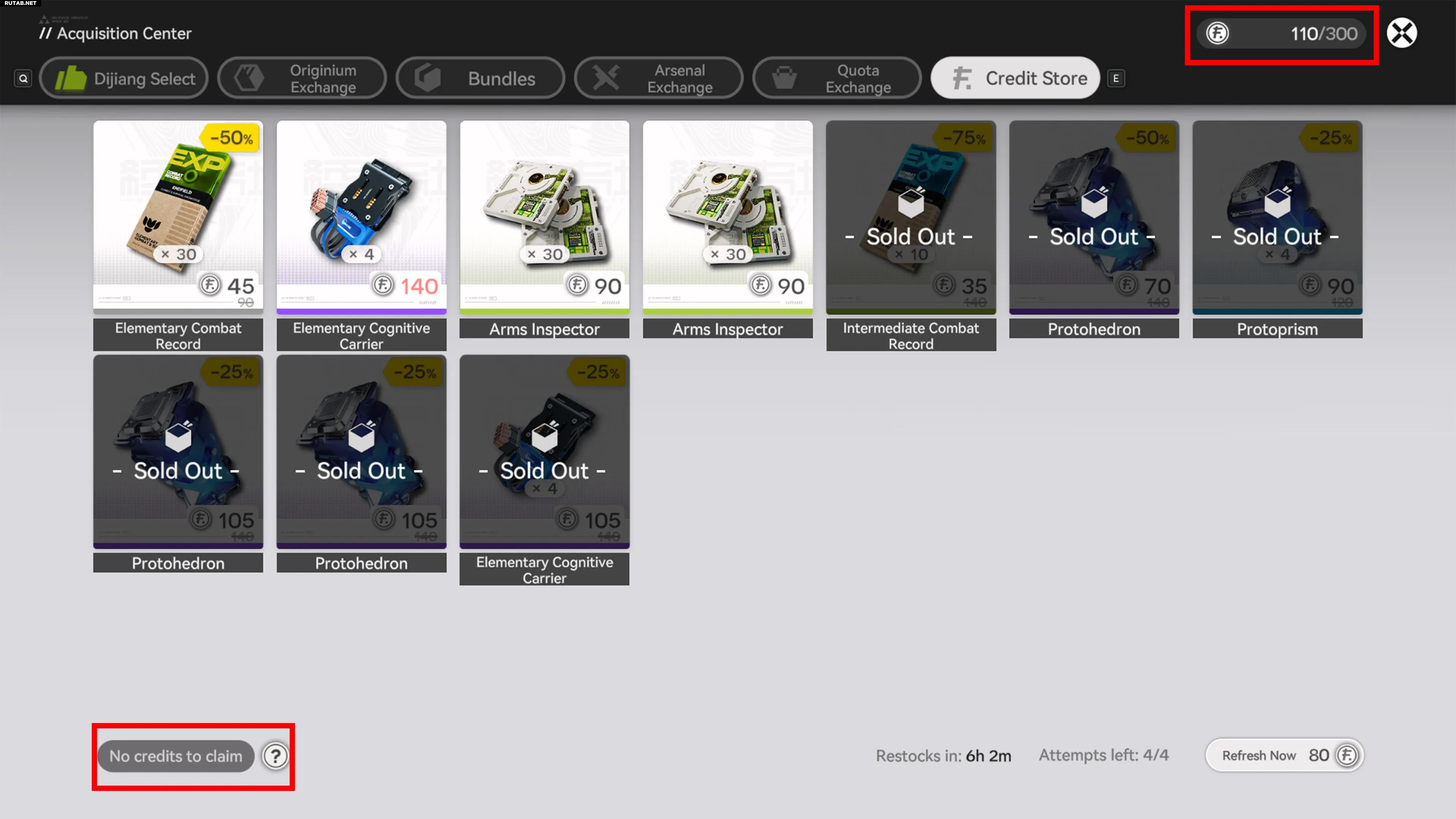Viewport: 1456px width, 819px height.
Task: Switch to Originium Exchange tab
Action: click(x=302, y=78)
